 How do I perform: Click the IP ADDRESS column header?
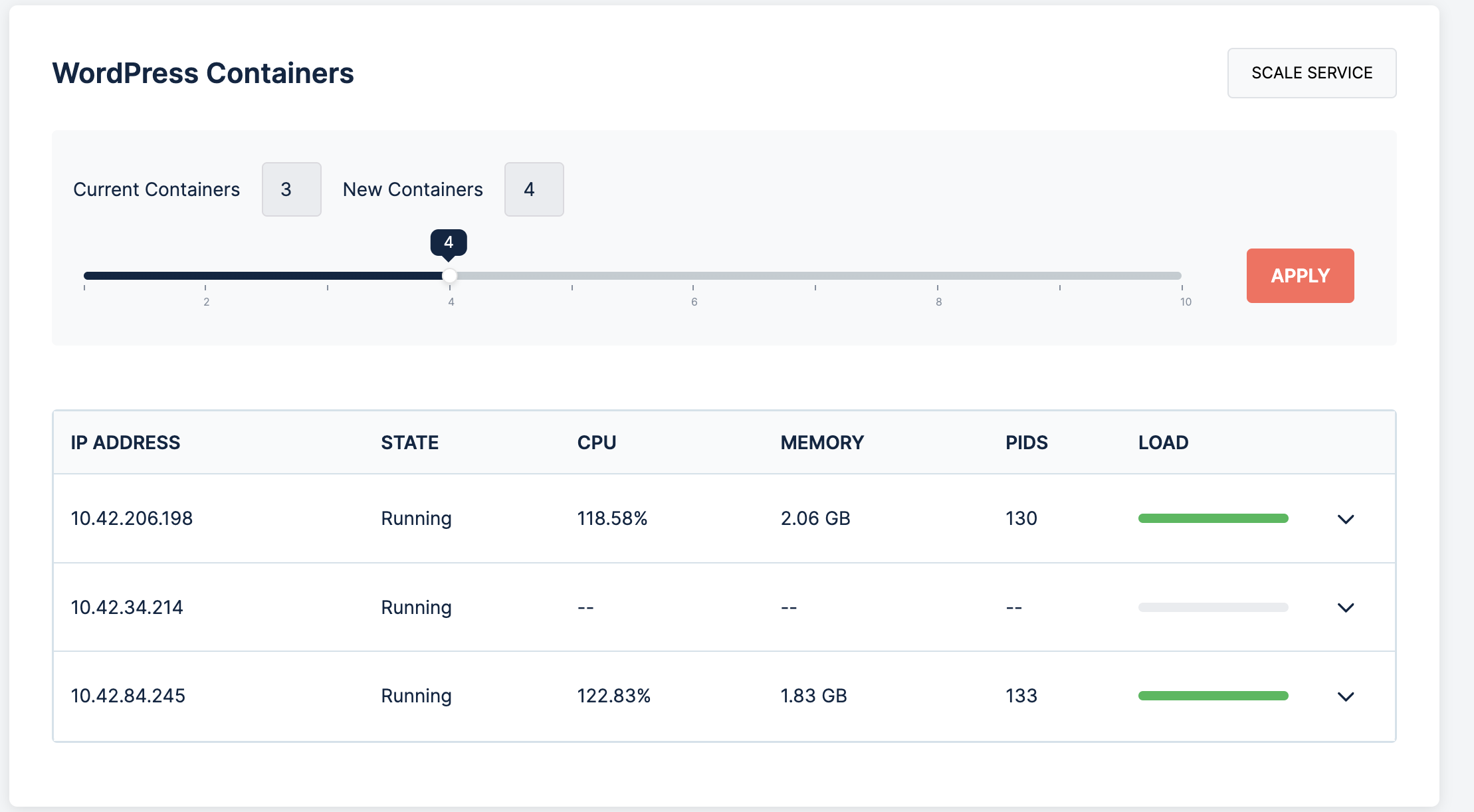126,443
